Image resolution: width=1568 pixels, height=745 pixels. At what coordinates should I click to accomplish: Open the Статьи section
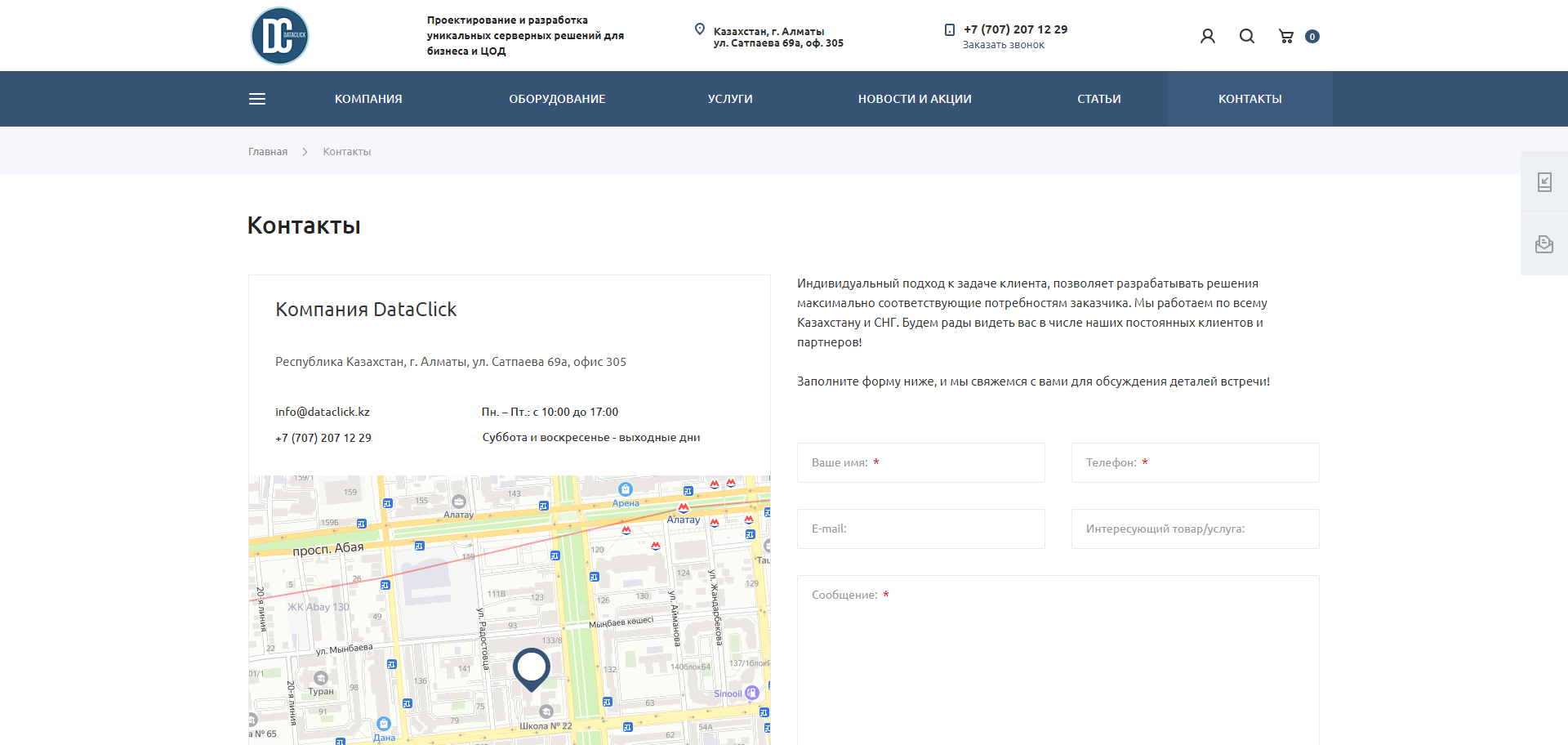click(x=1098, y=99)
